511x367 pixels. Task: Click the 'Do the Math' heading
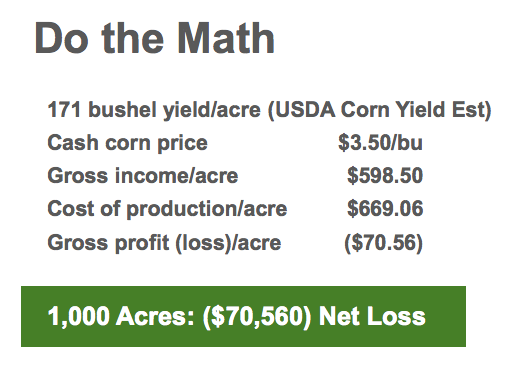tap(155, 38)
